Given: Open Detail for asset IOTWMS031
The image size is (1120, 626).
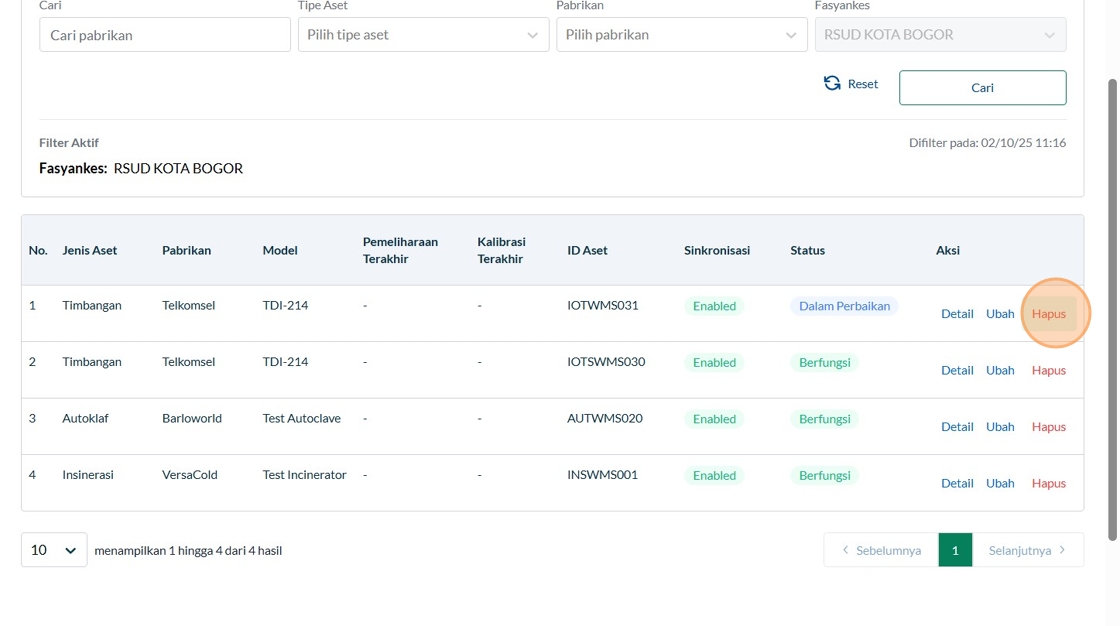Looking at the screenshot, I should pyautogui.click(x=957, y=314).
